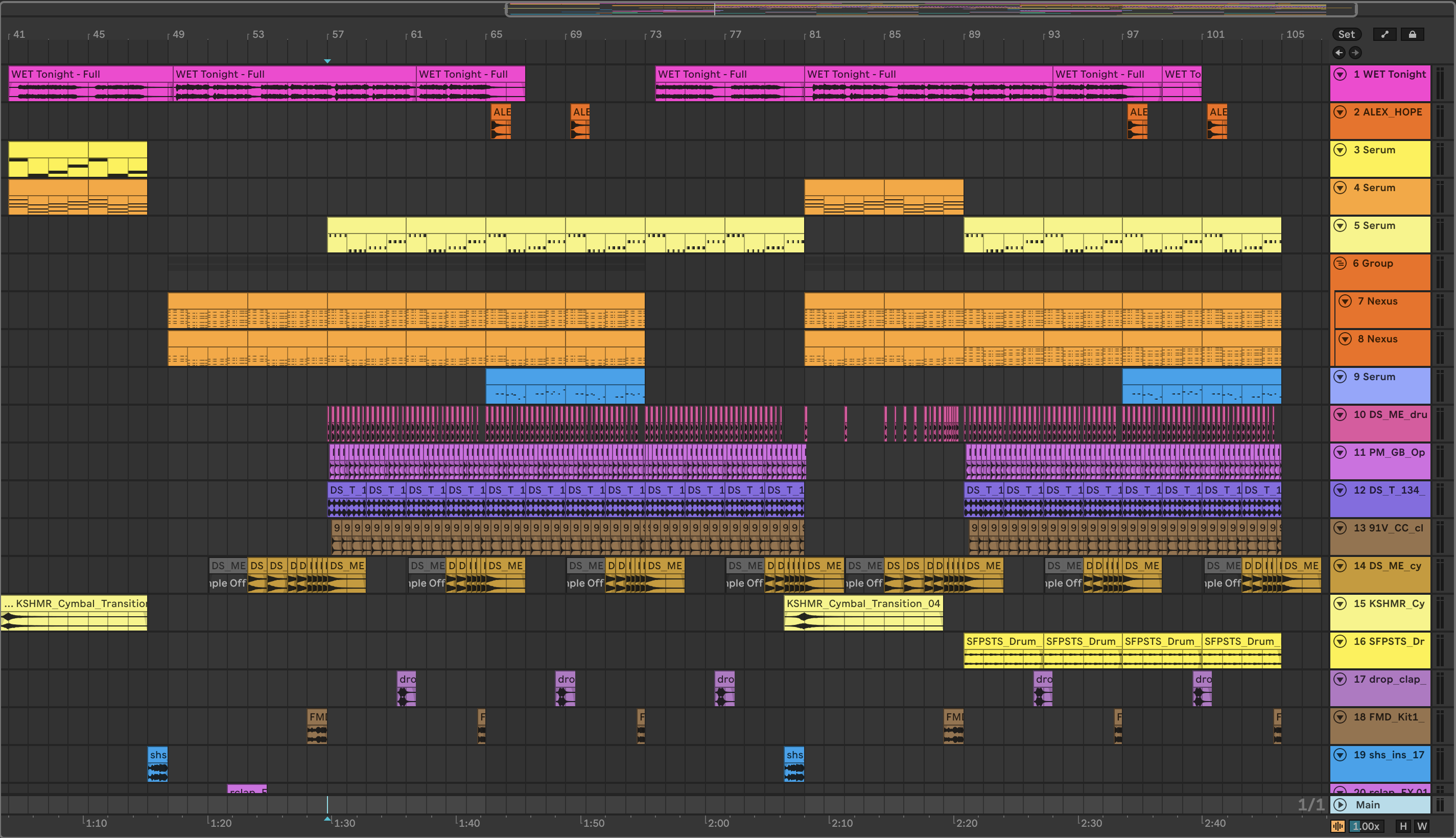Click the first shs clip on shs_ins track
Image resolution: width=1456 pixels, height=838 pixels.
(158, 755)
